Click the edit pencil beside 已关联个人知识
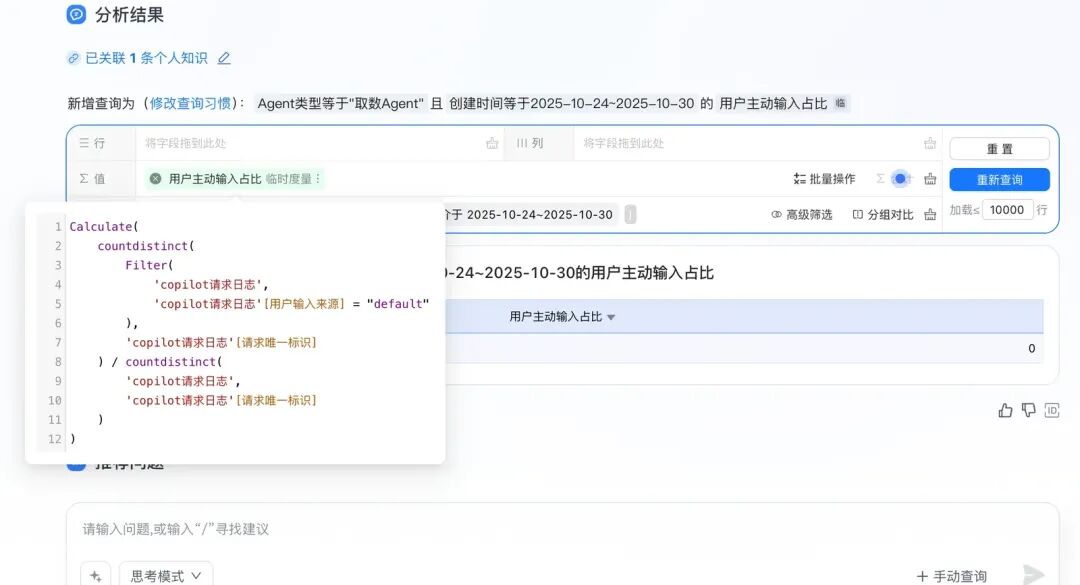The height and width of the screenshot is (585, 1080). pos(224,59)
